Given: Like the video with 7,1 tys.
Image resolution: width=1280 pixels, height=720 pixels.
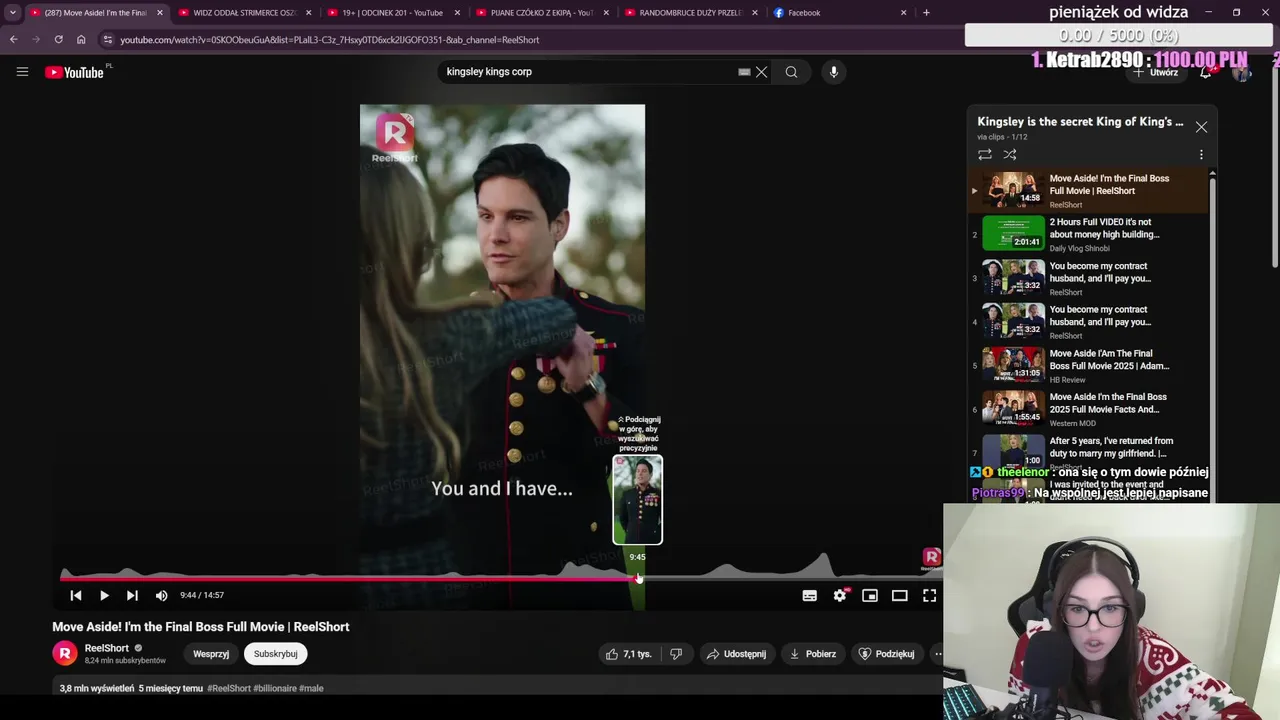Looking at the screenshot, I should (628, 654).
